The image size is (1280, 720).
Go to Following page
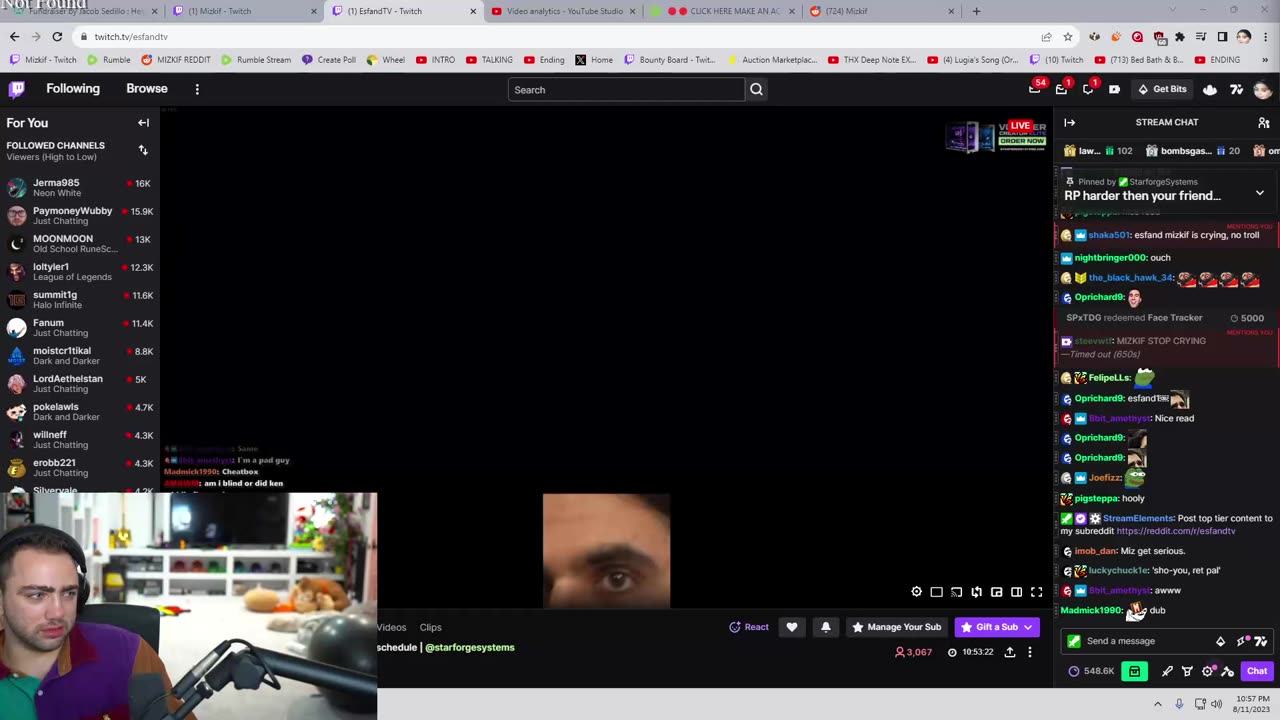point(73,89)
